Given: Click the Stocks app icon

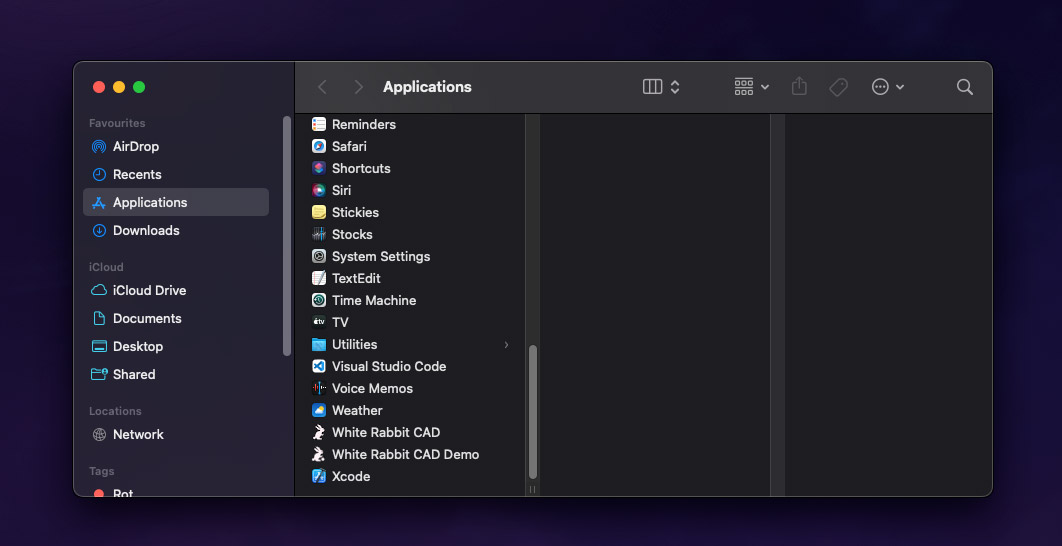Looking at the screenshot, I should point(318,234).
